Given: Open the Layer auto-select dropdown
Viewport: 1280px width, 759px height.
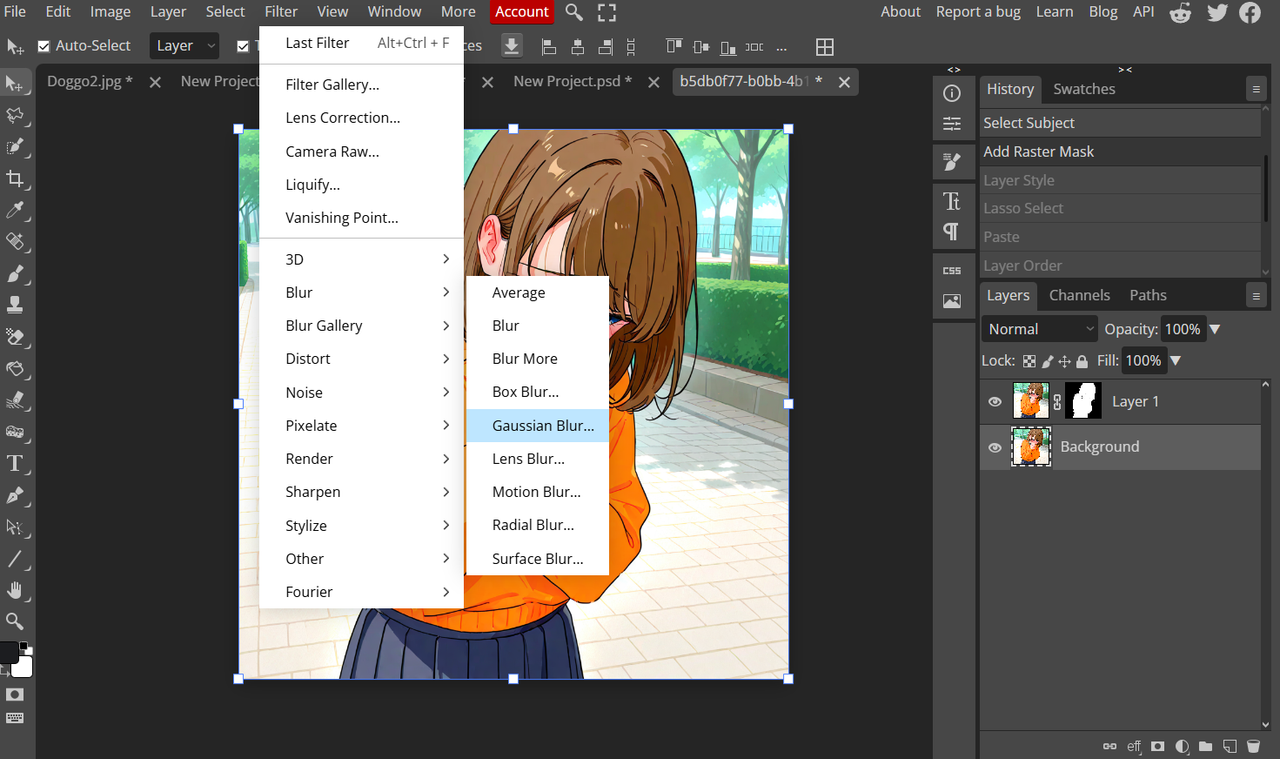Looking at the screenshot, I should point(185,46).
